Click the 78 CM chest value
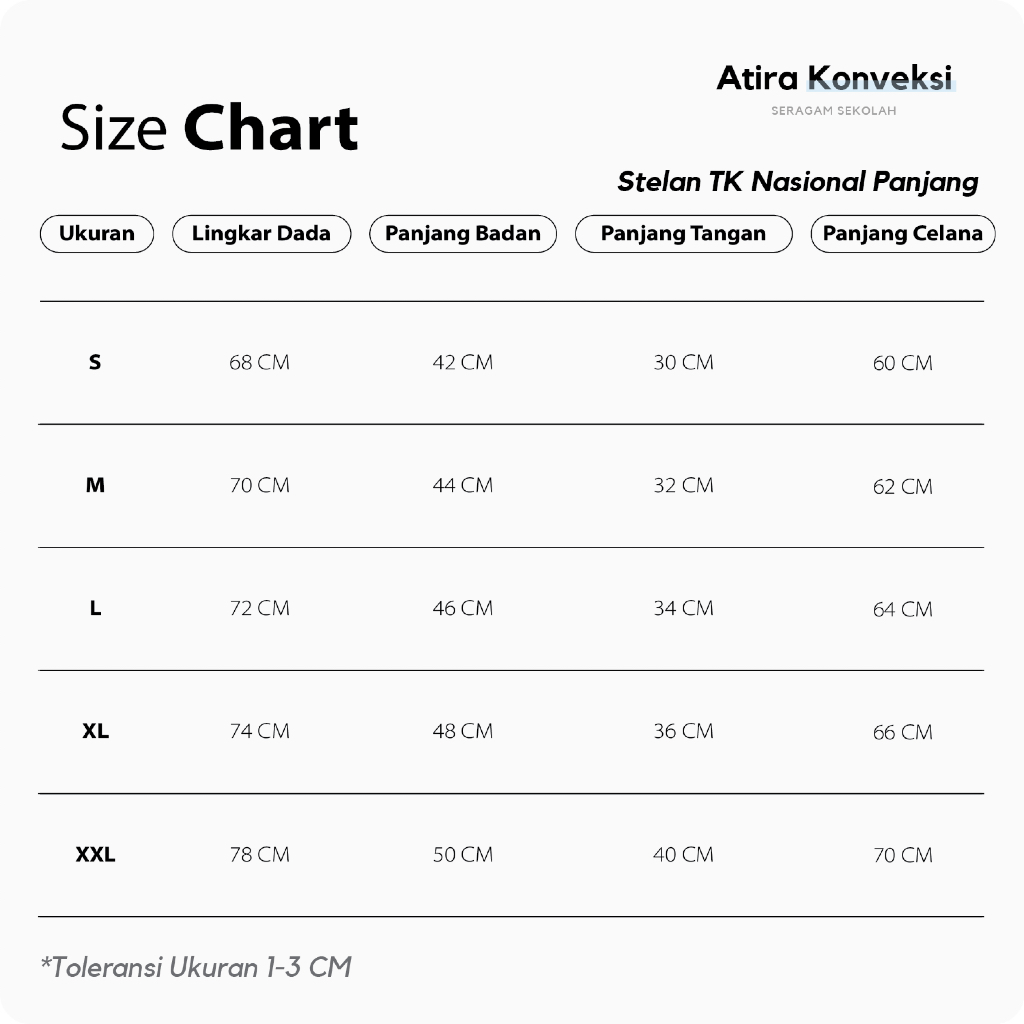Image resolution: width=1024 pixels, height=1024 pixels. pos(259,855)
